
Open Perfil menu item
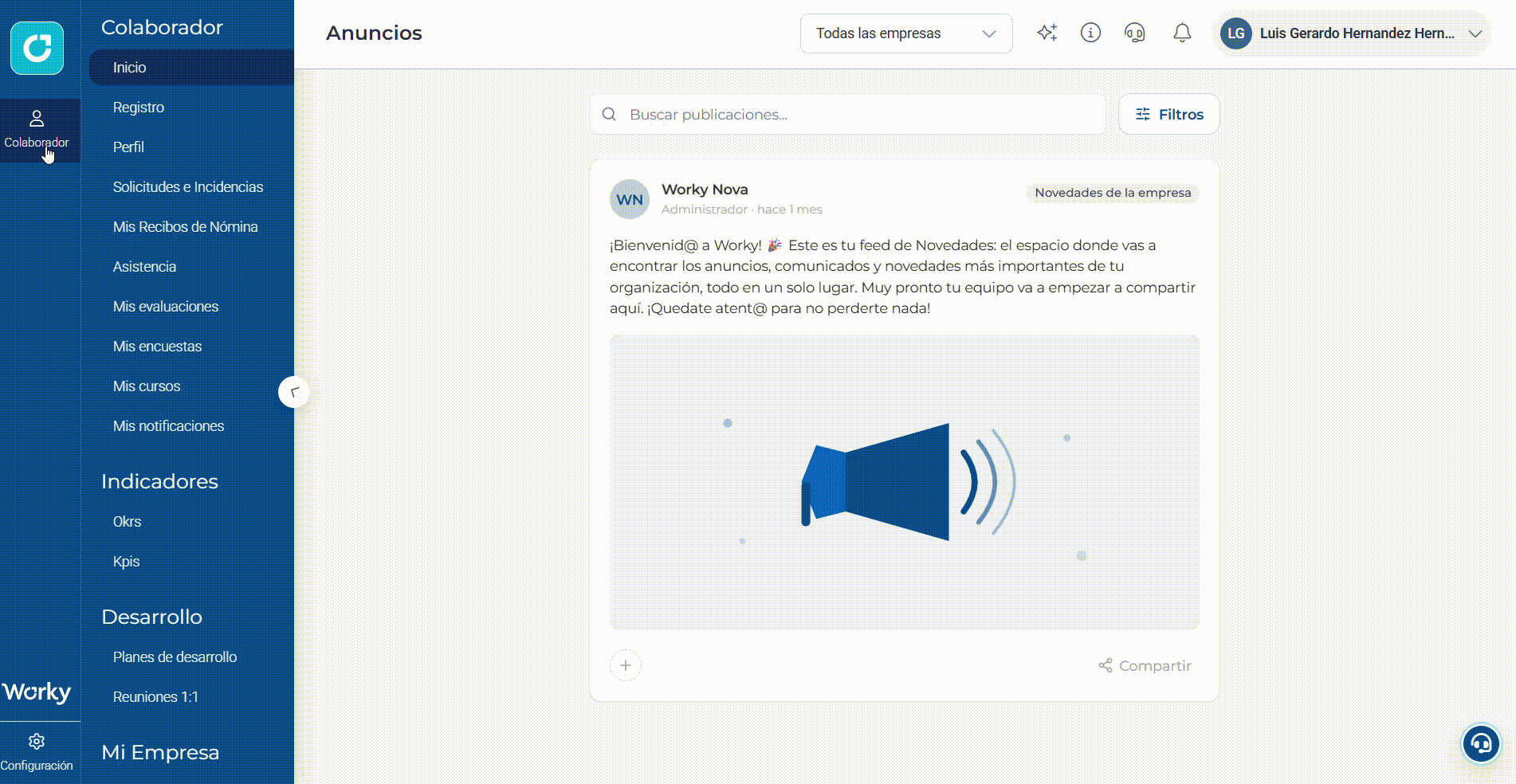(x=128, y=147)
